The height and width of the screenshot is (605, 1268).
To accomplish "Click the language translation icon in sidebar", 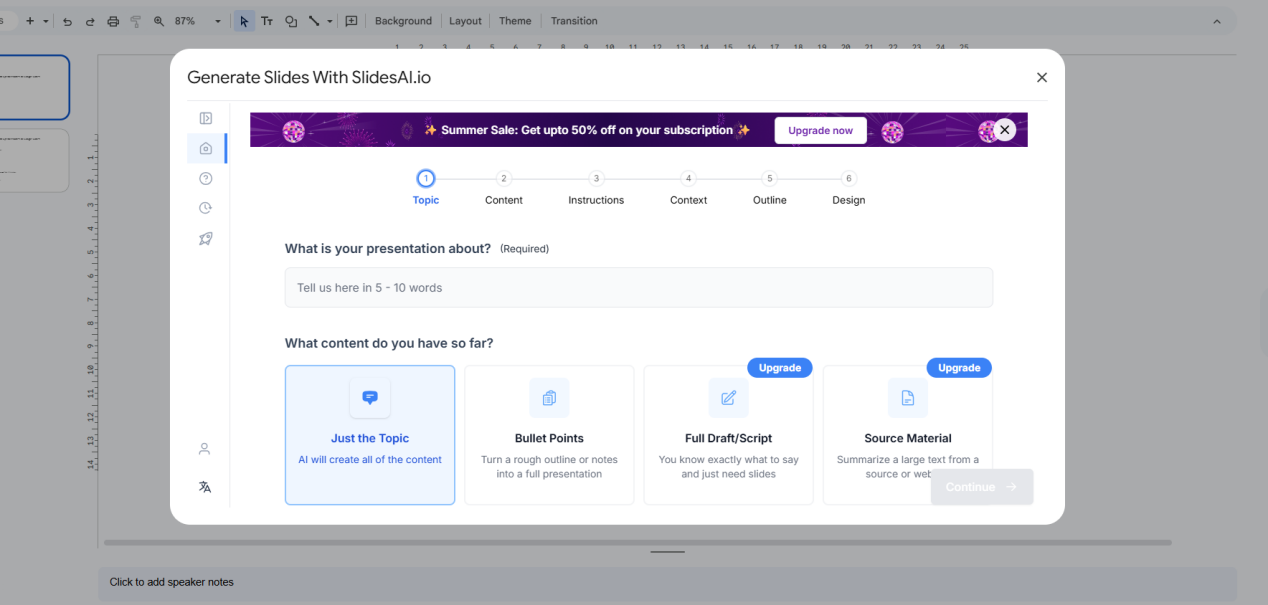I will 205,486.
